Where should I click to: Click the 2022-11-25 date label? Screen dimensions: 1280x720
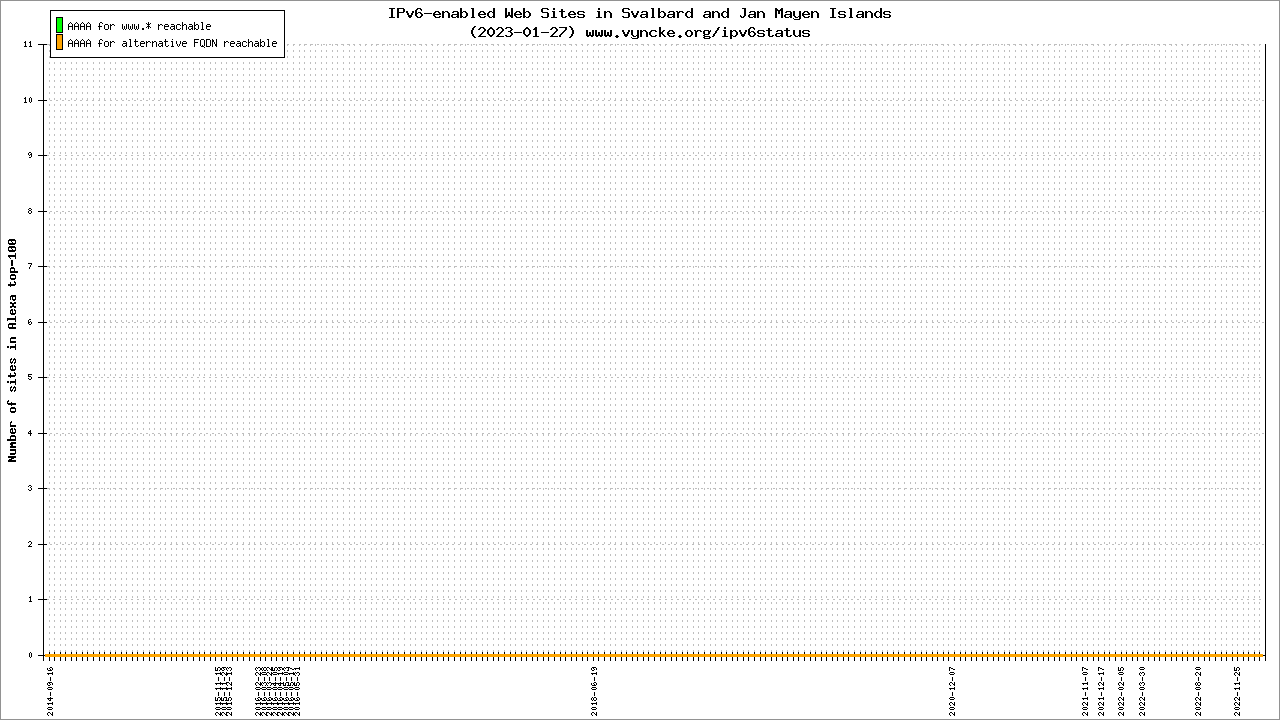click(x=1237, y=691)
